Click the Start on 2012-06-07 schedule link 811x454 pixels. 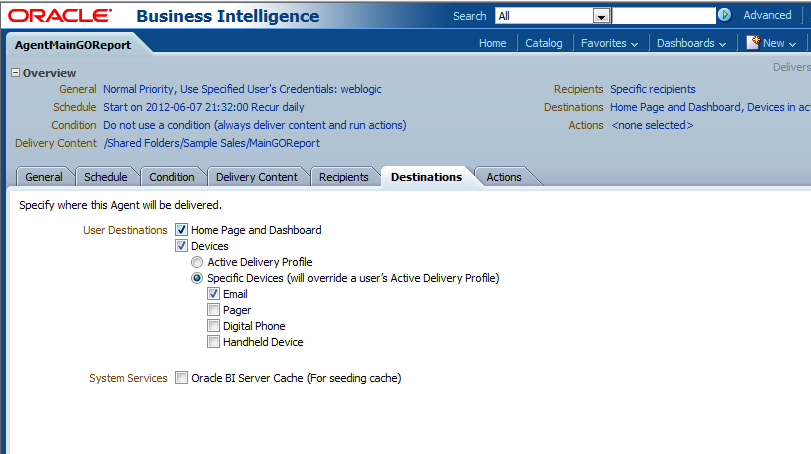(x=204, y=107)
